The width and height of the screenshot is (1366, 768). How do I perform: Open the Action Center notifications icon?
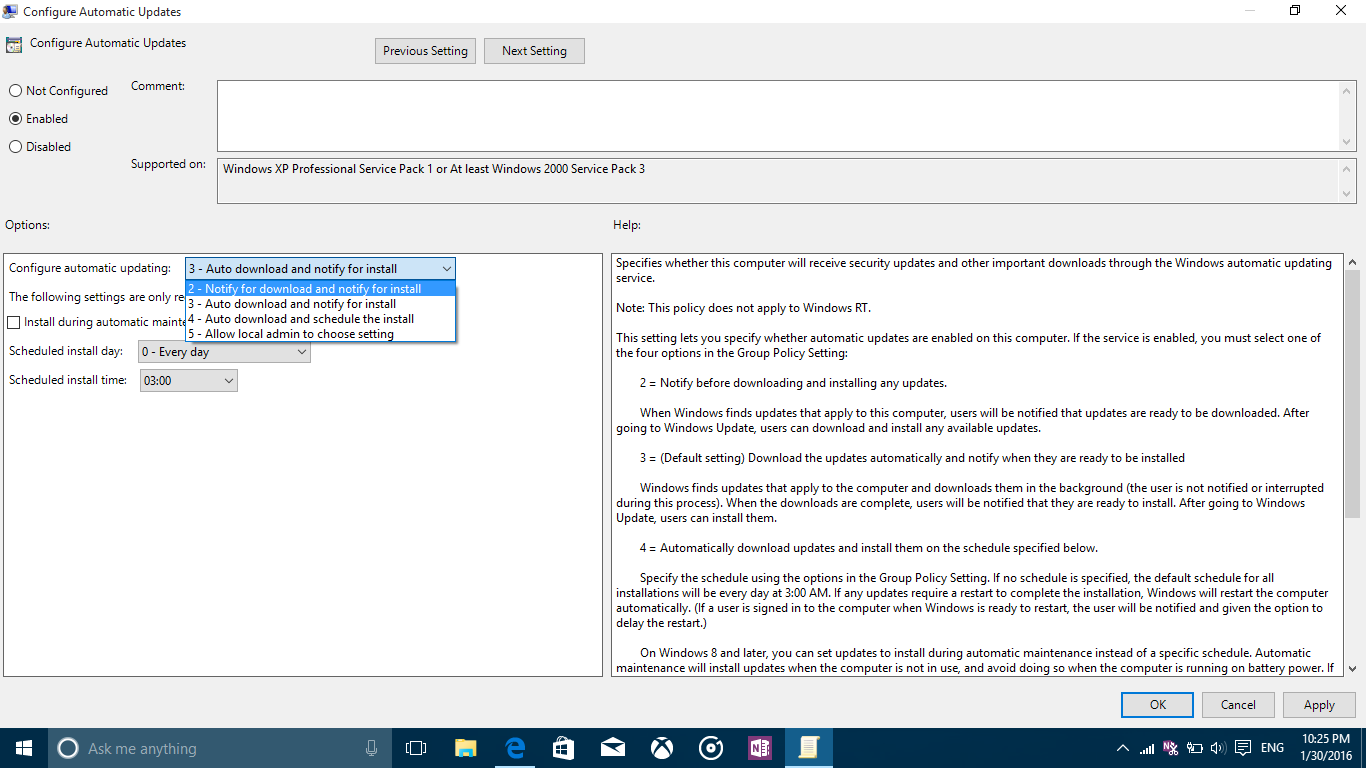pos(1243,748)
